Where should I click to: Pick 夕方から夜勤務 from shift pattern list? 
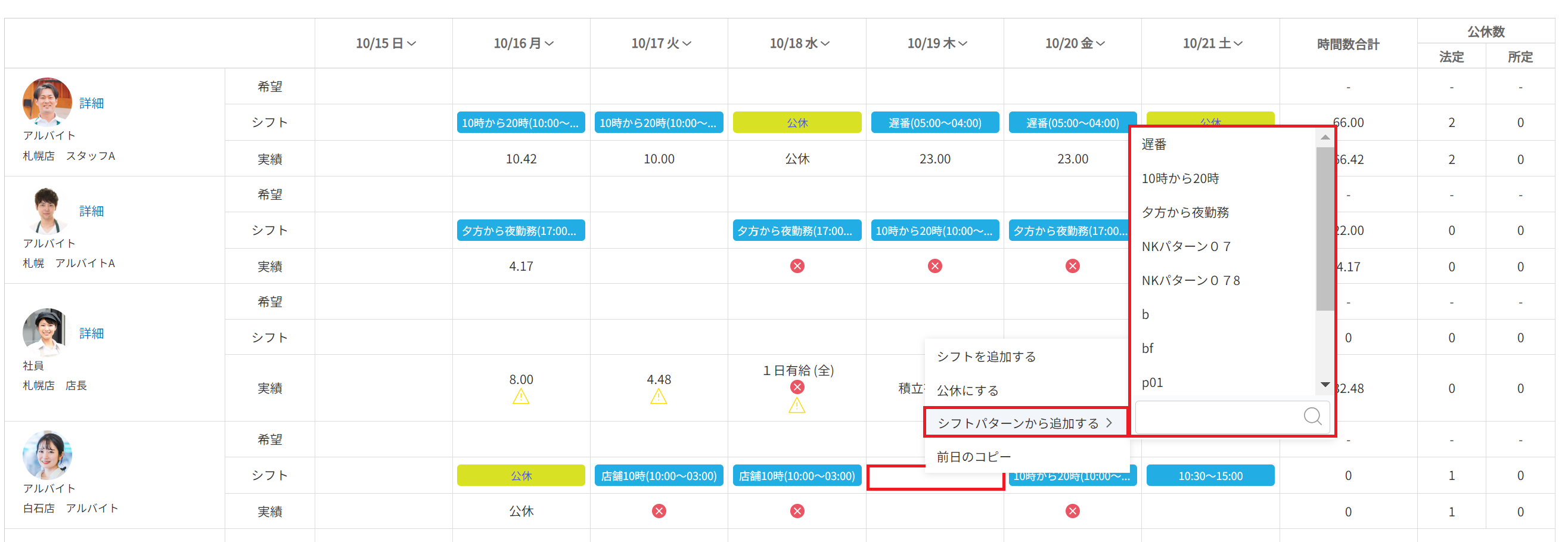pos(1185,212)
